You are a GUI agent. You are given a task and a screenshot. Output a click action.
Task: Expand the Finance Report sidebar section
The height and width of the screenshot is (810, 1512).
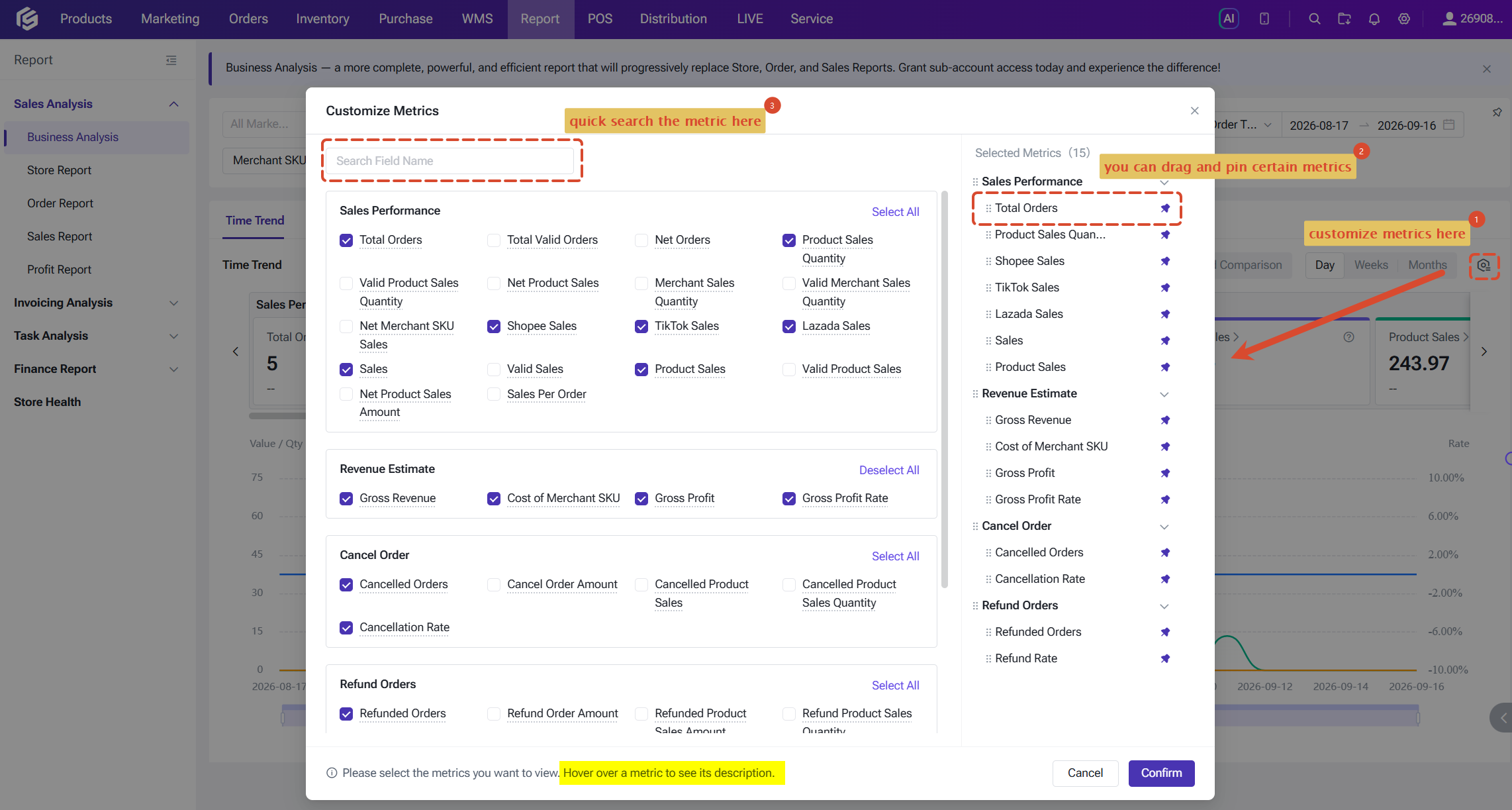[173, 369]
